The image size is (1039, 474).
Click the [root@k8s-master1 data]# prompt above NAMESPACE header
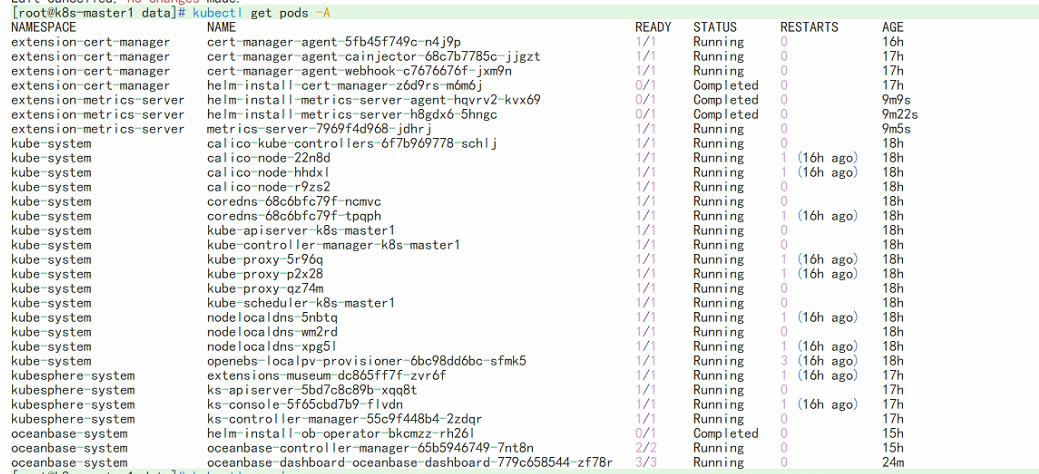(x=99, y=13)
